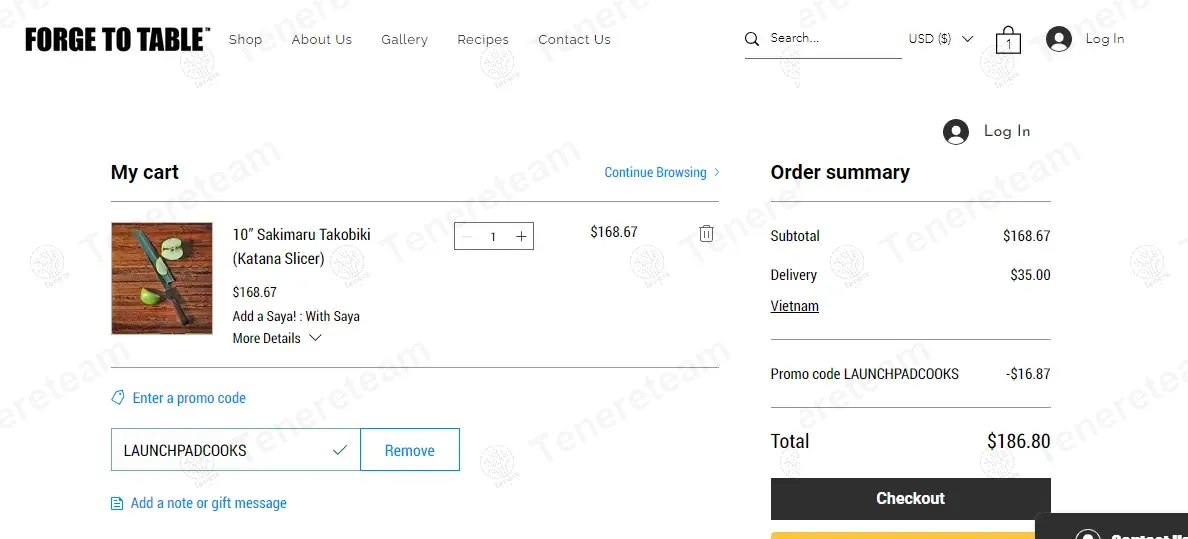Click the promo code tag icon
Screen dimensions: 1188x539
(x=119, y=398)
